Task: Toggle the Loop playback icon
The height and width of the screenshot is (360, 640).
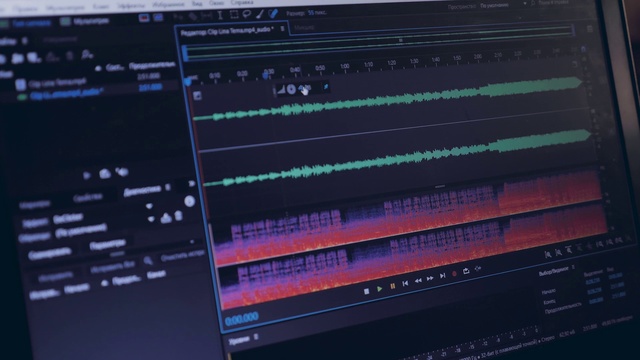Action: coord(466,271)
